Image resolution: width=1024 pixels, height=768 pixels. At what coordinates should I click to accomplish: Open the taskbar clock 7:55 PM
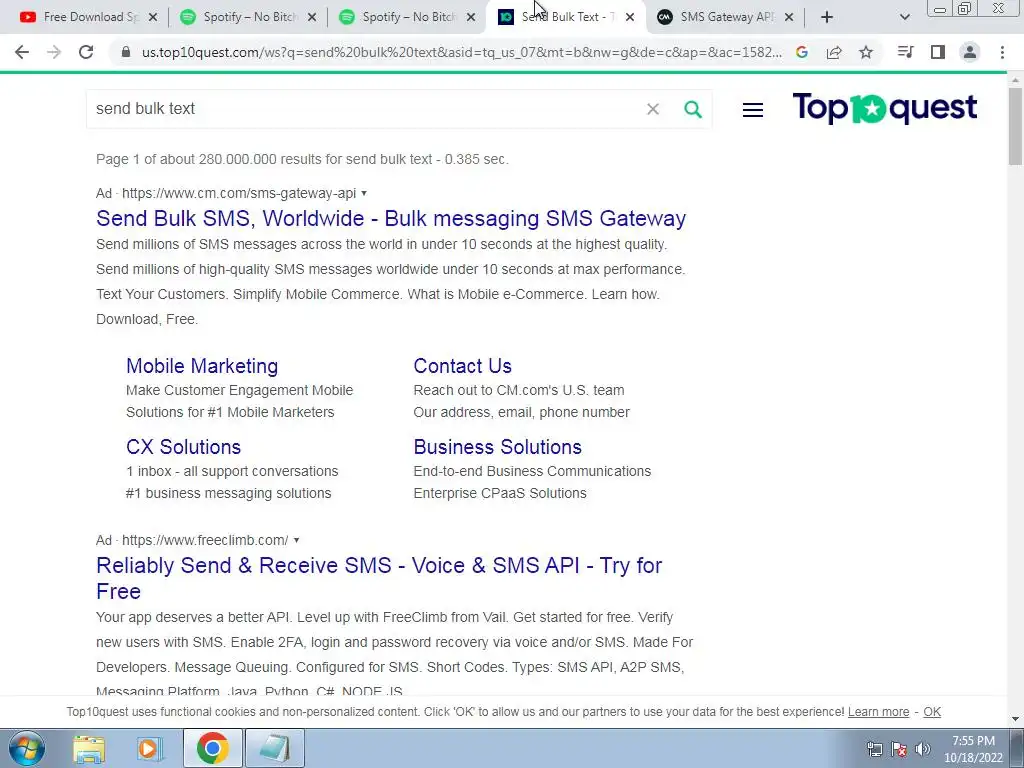click(973, 748)
